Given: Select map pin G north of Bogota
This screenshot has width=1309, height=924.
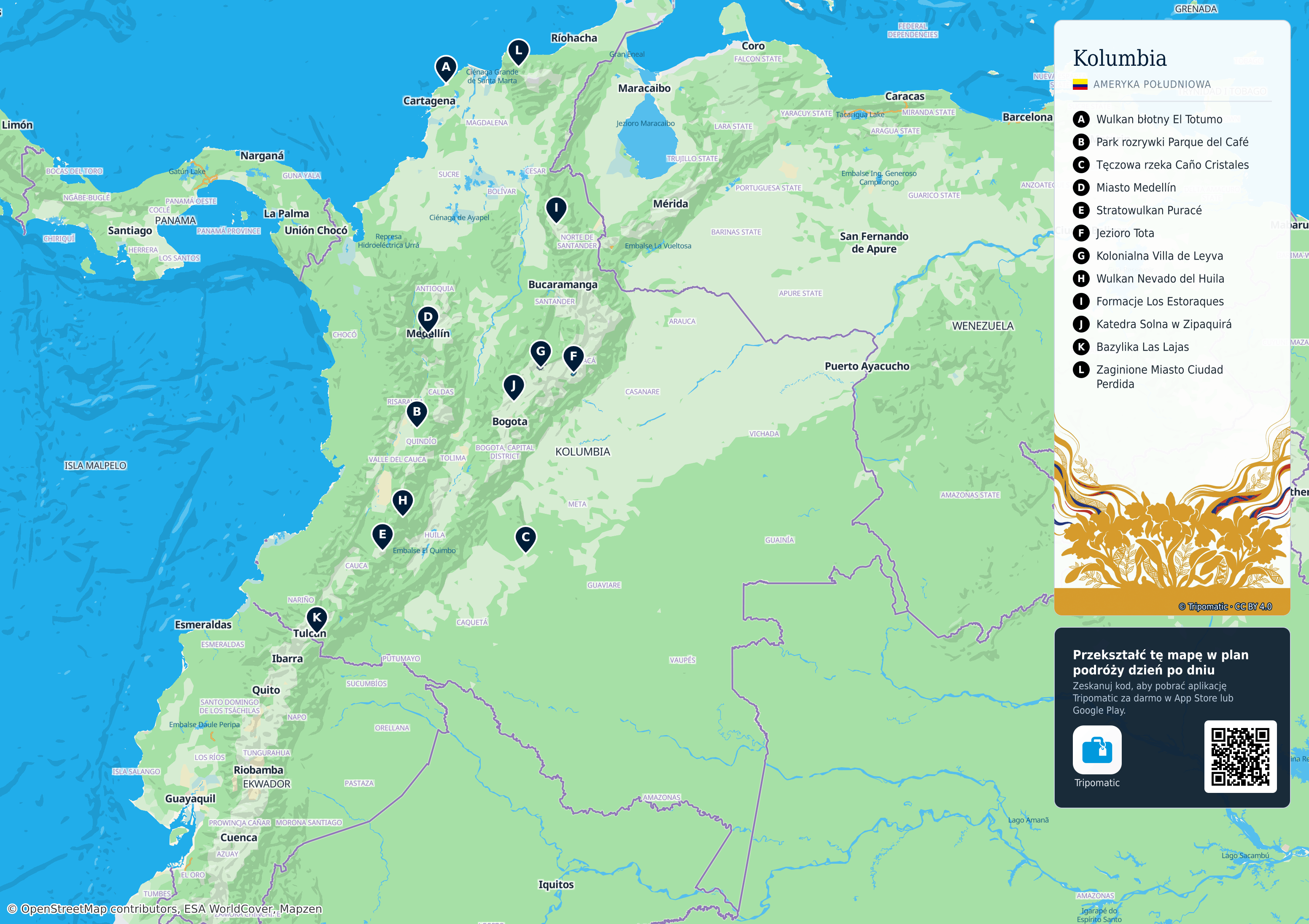Looking at the screenshot, I should coord(541,353).
